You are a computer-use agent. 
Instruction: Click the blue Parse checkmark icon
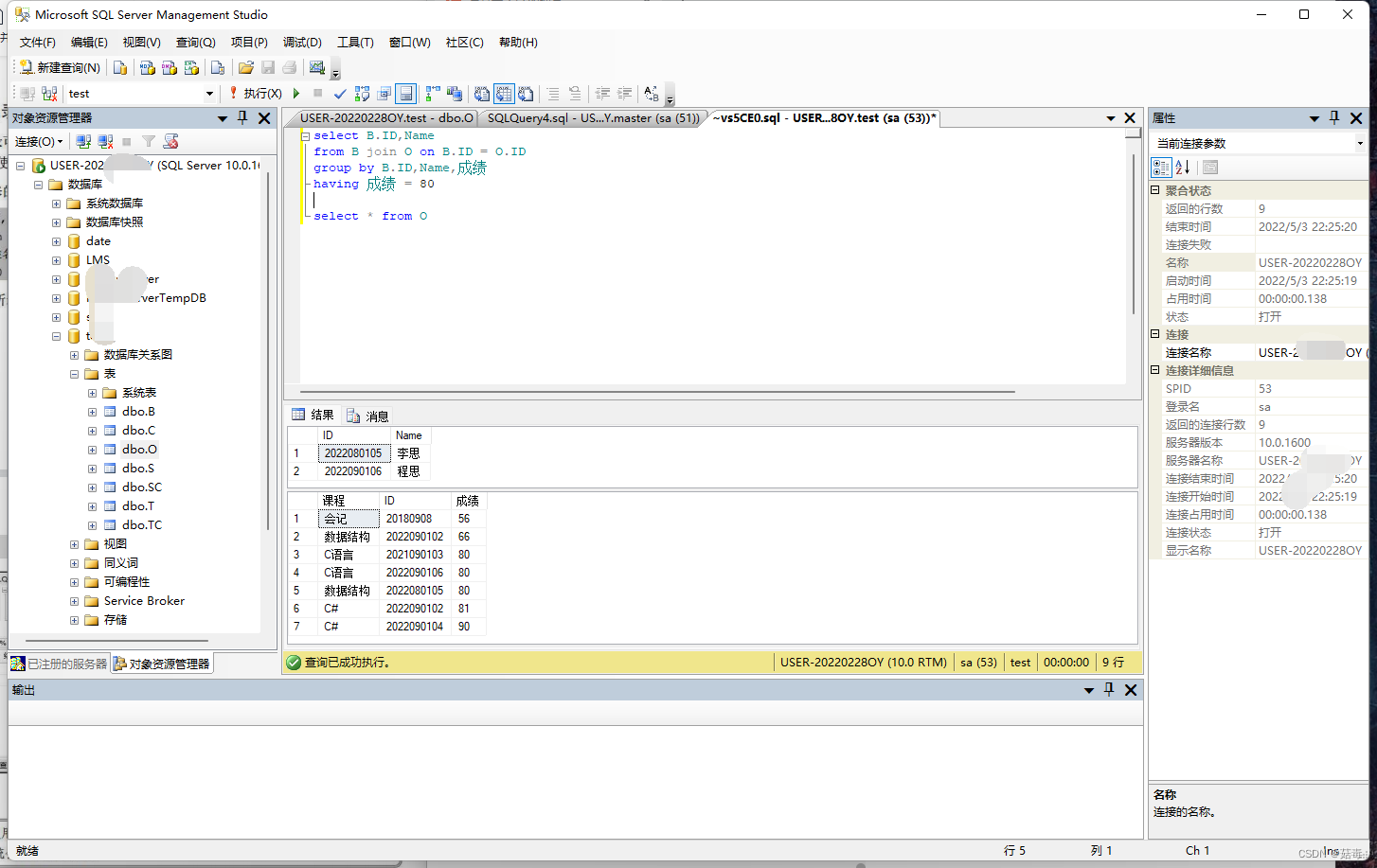340,94
